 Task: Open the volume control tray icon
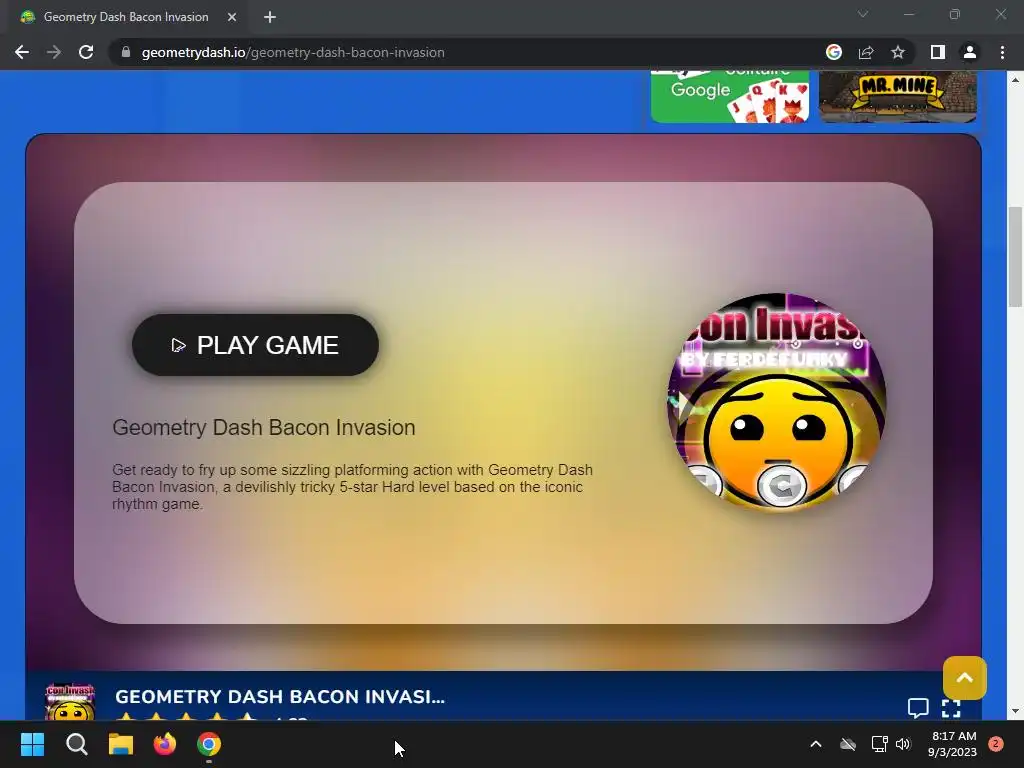pyautogui.click(x=903, y=744)
